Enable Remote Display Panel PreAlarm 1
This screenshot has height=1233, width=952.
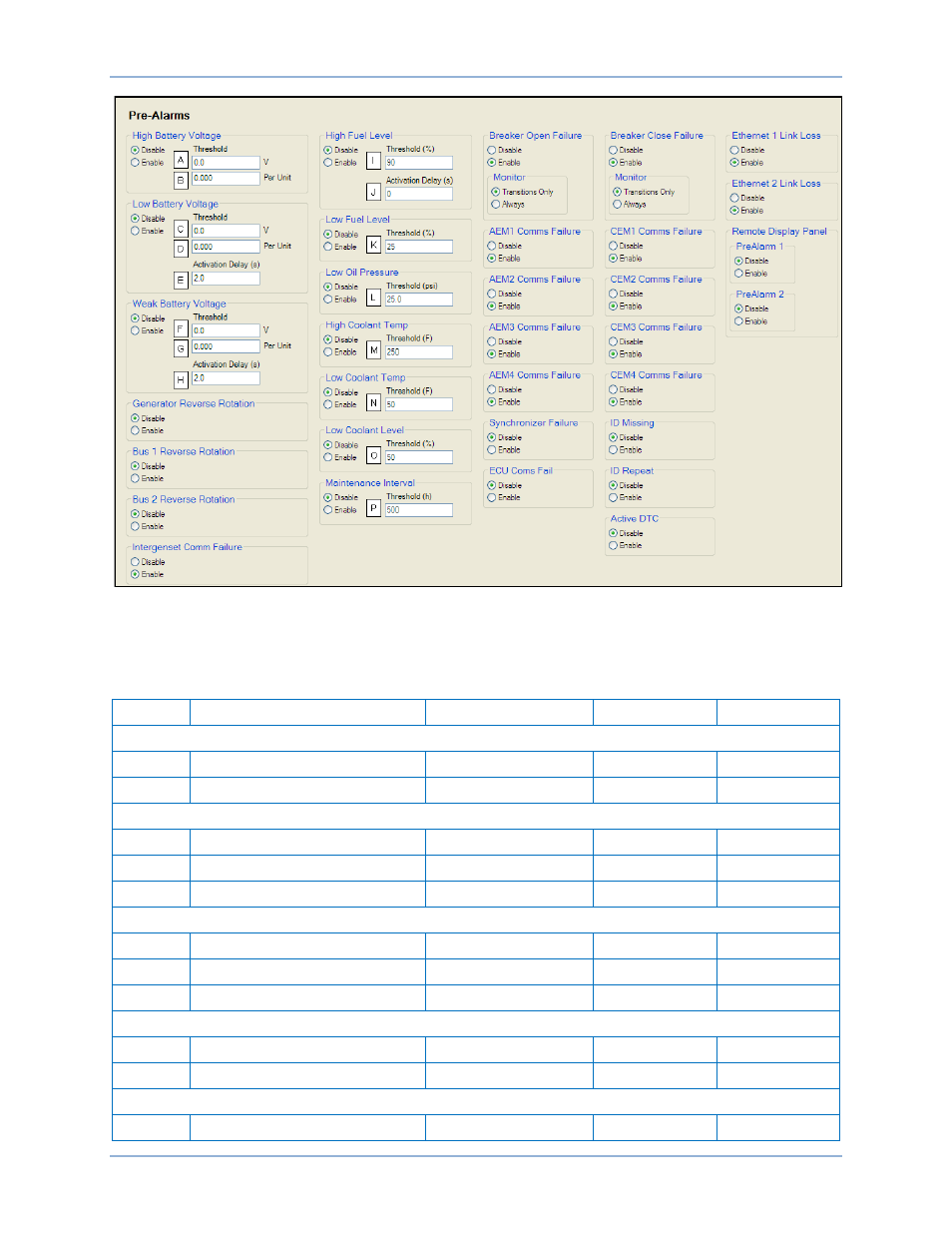738,274
